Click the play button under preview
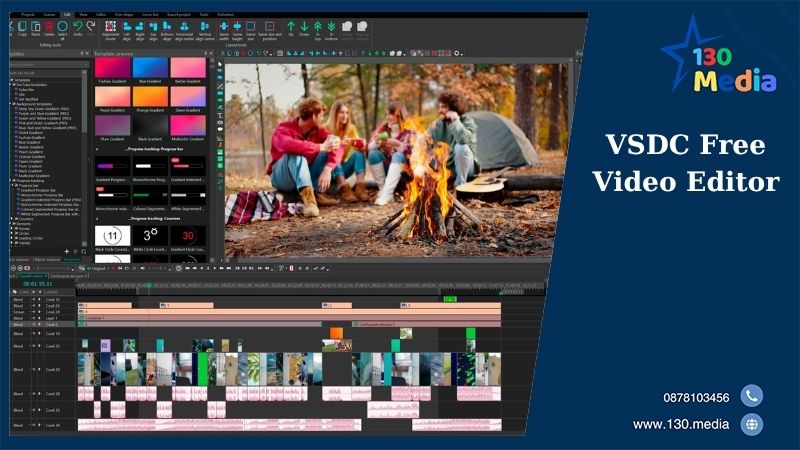 tap(215, 268)
